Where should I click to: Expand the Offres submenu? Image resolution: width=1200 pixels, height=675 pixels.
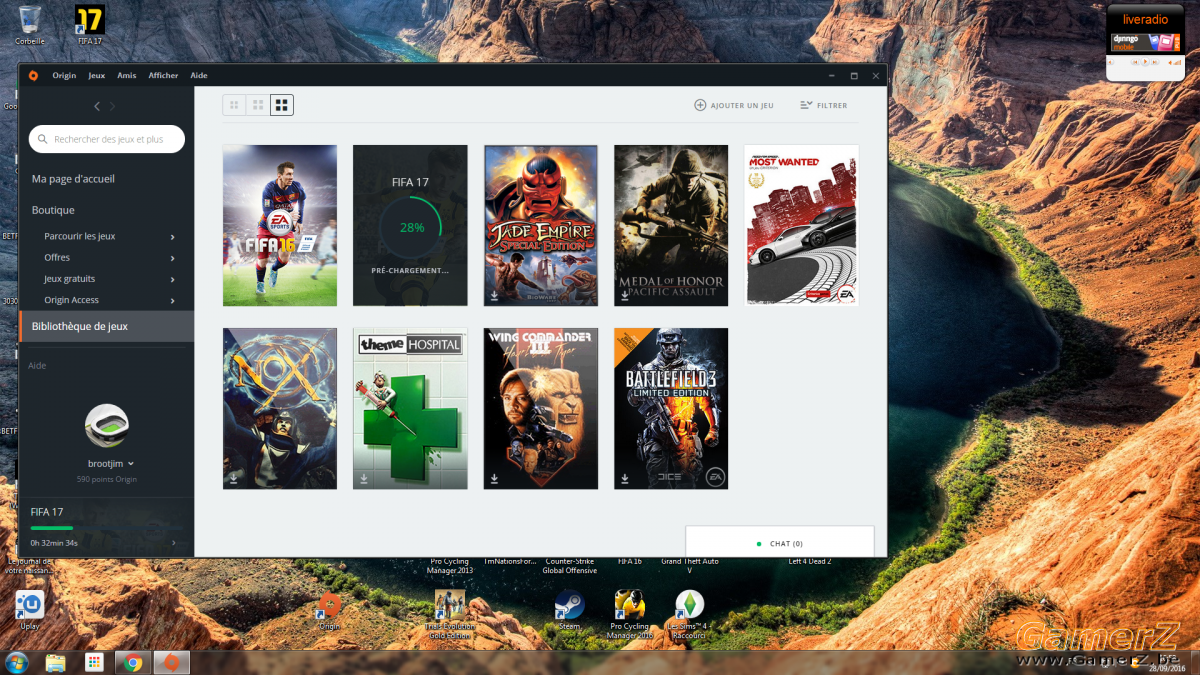173,258
